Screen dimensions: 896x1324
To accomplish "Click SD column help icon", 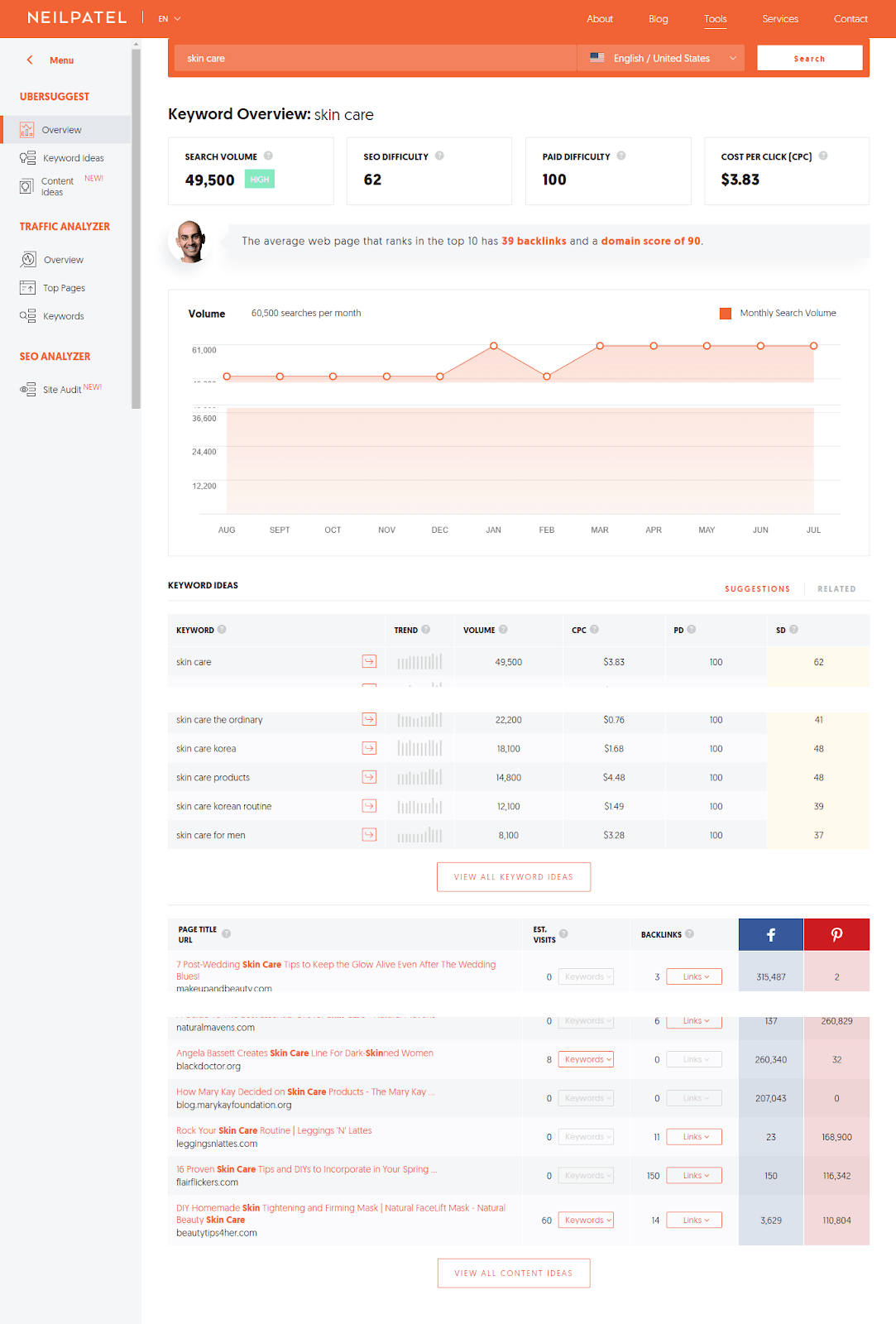I will coord(793,630).
